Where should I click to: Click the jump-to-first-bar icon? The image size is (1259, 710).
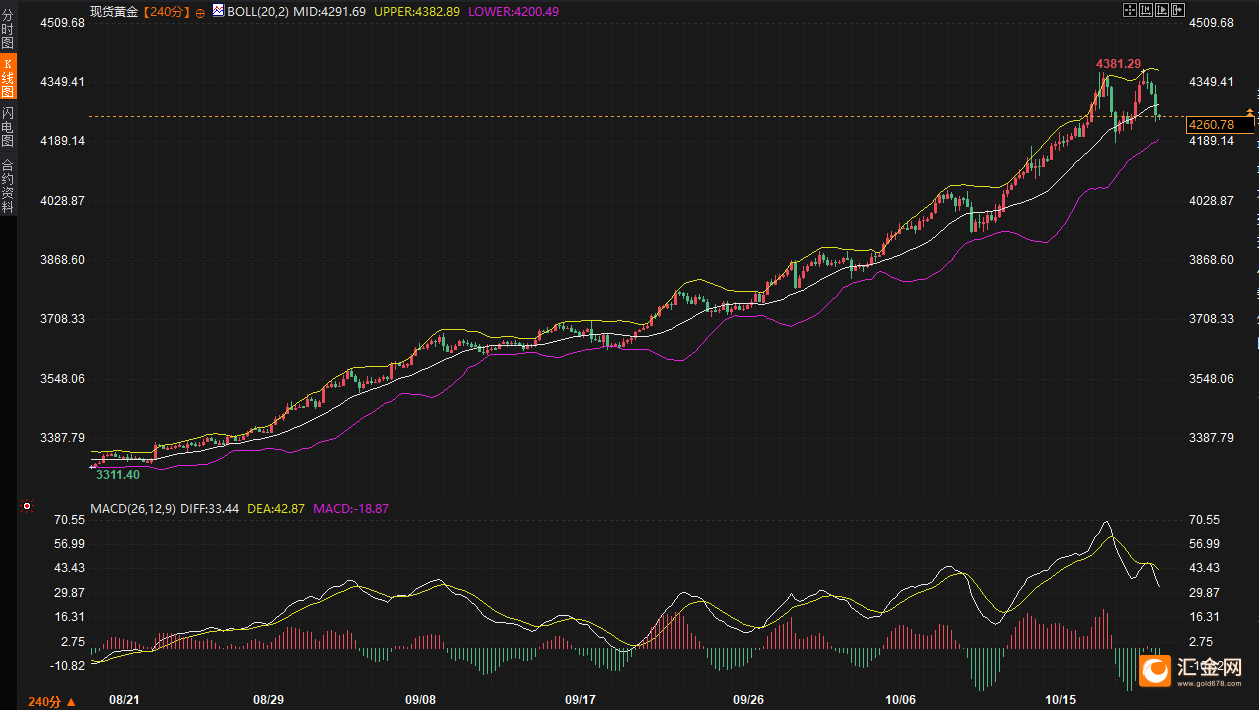coord(1146,10)
